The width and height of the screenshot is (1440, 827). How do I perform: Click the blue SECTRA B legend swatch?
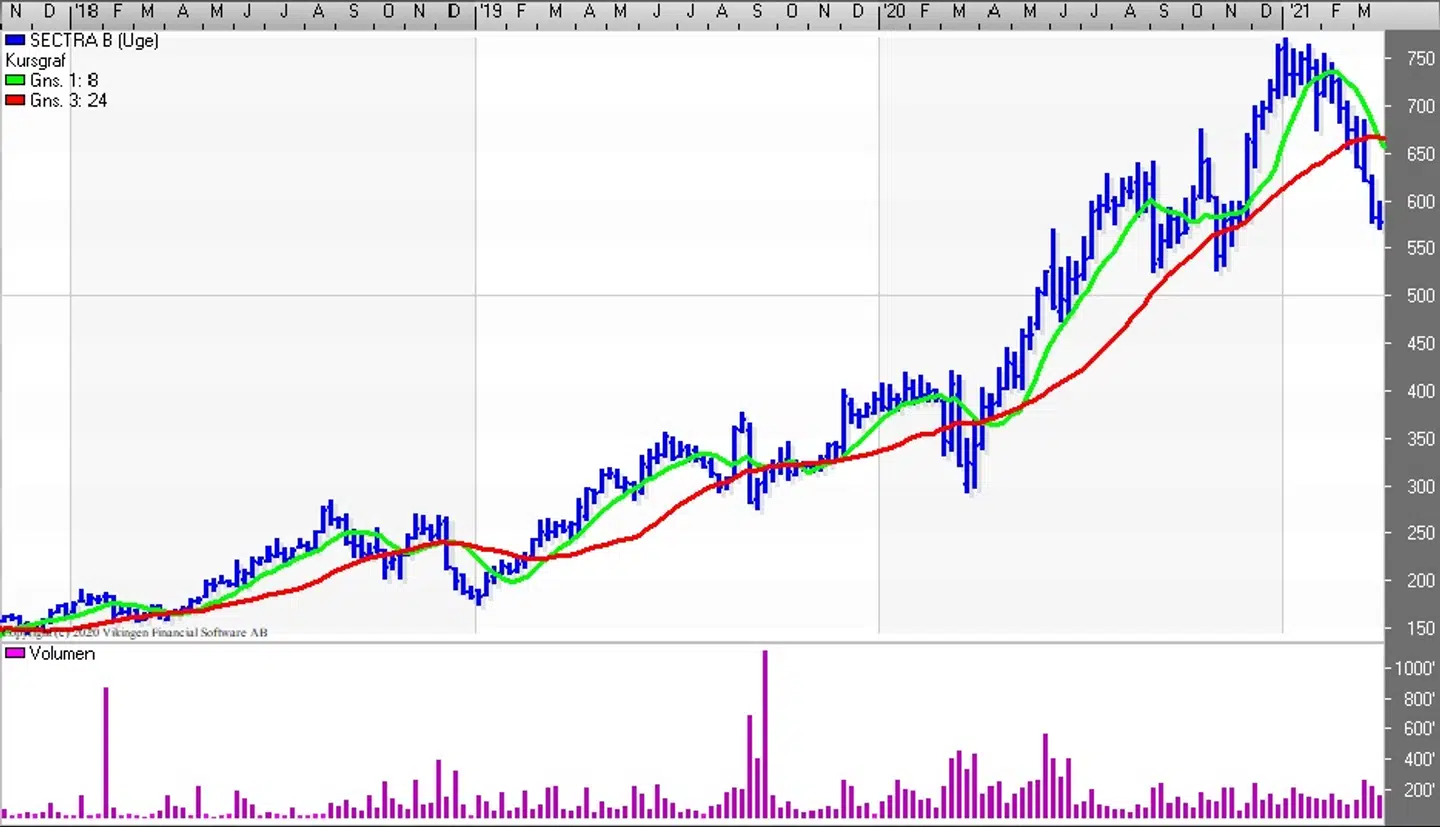pos(15,41)
